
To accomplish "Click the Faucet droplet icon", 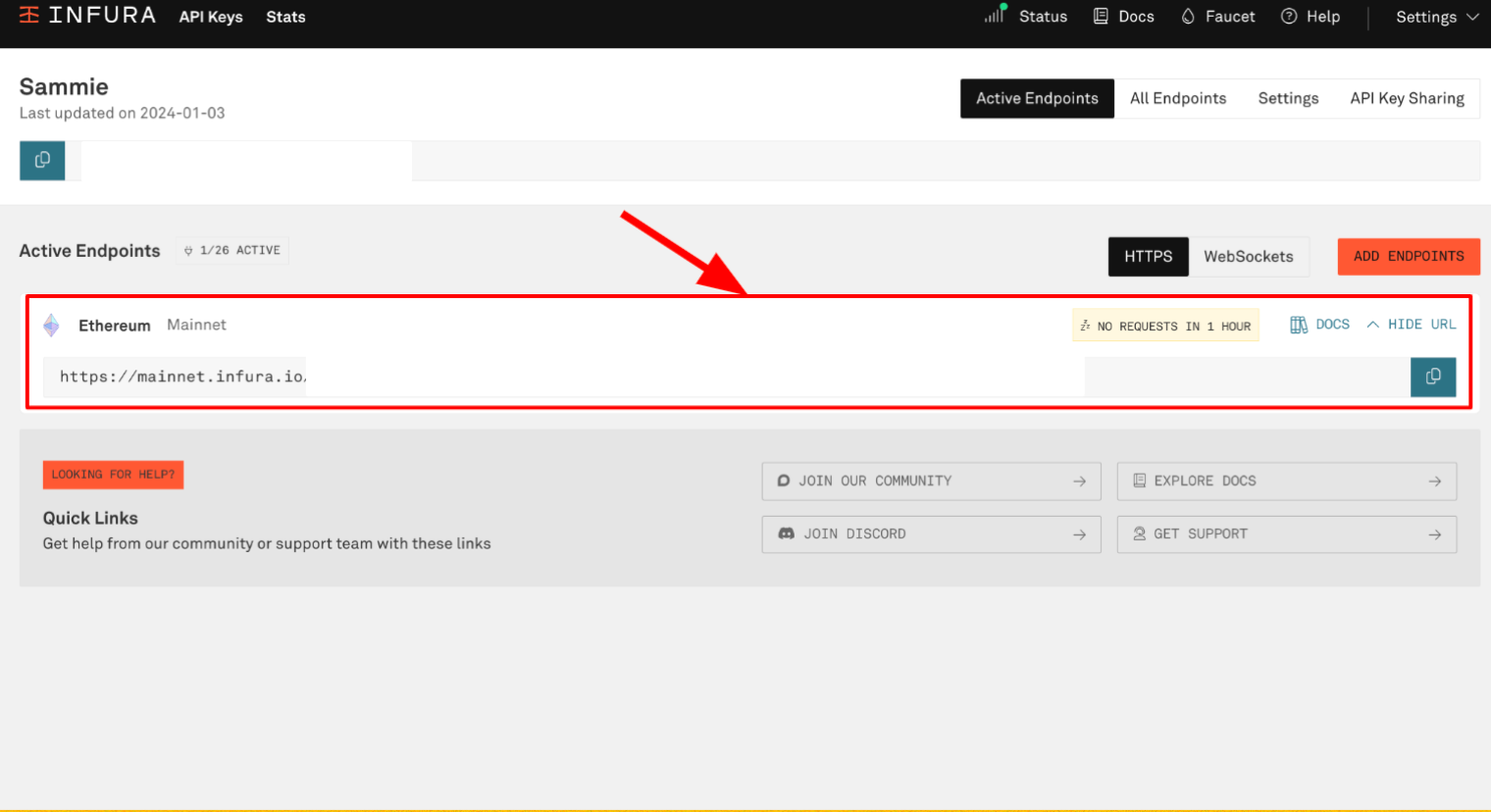I will click(x=1188, y=17).
